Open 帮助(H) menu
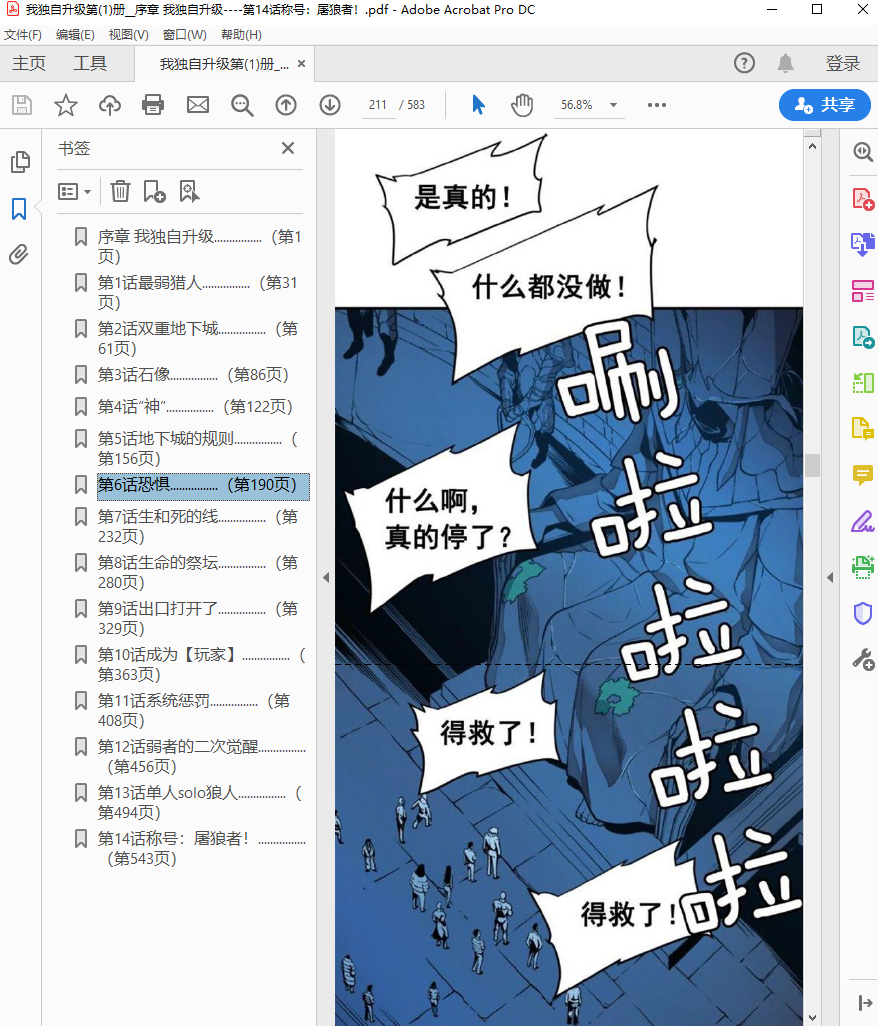The width and height of the screenshot is (878, 1026). [x=241, y=35]
